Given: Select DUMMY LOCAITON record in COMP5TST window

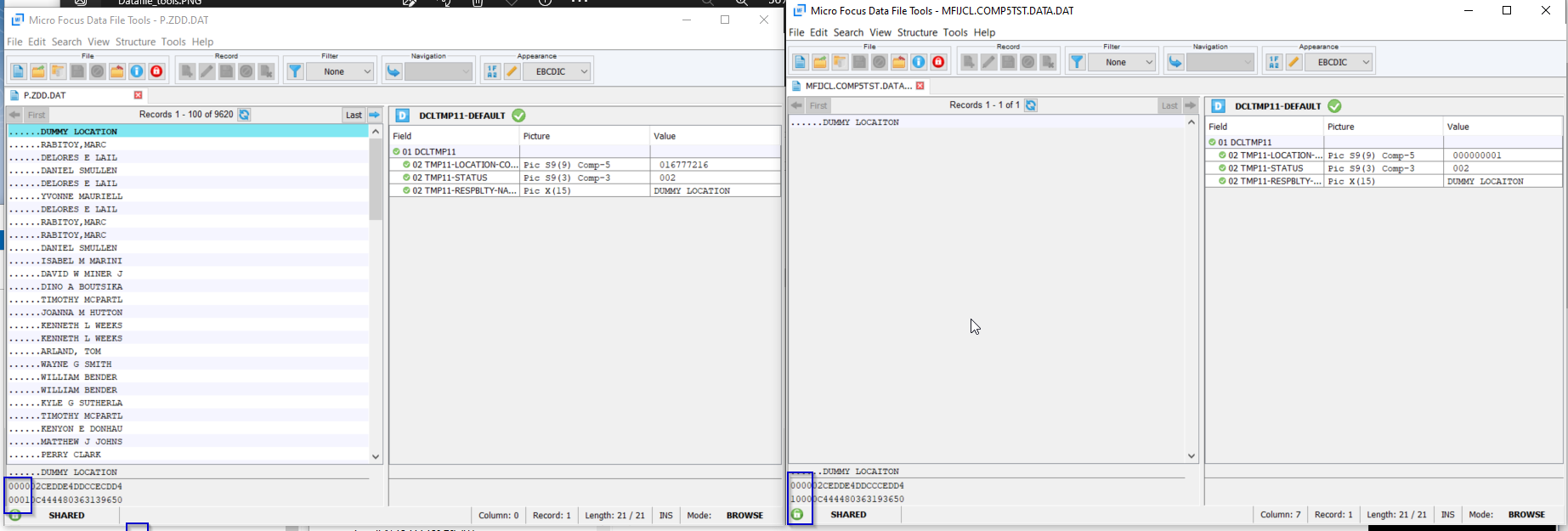Looking at the screenshot, I should (x=987, y=122).
